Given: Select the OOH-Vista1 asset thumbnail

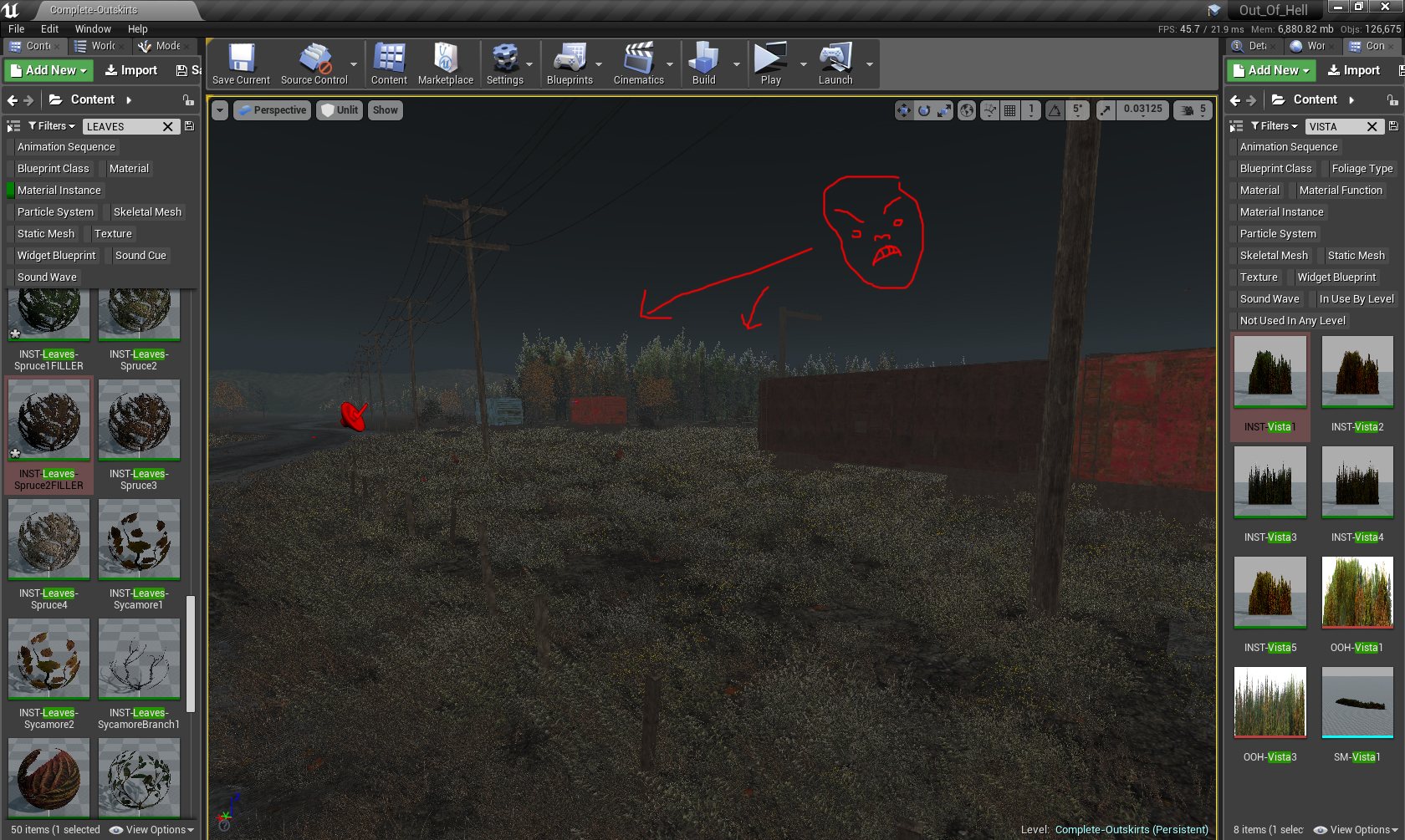Looking at the screenshot, I should (1356, 592).
